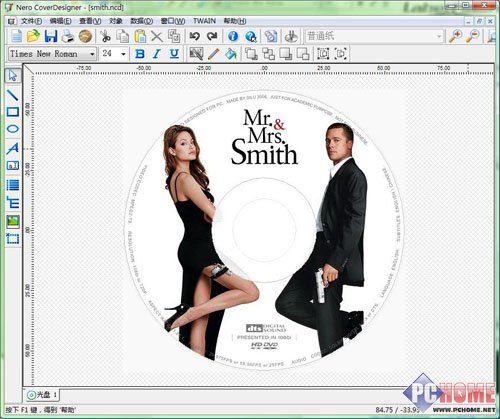The width and height of the screenshot is (500, 419).
Task: Click the disc center hub area
Action: [264, 230]
